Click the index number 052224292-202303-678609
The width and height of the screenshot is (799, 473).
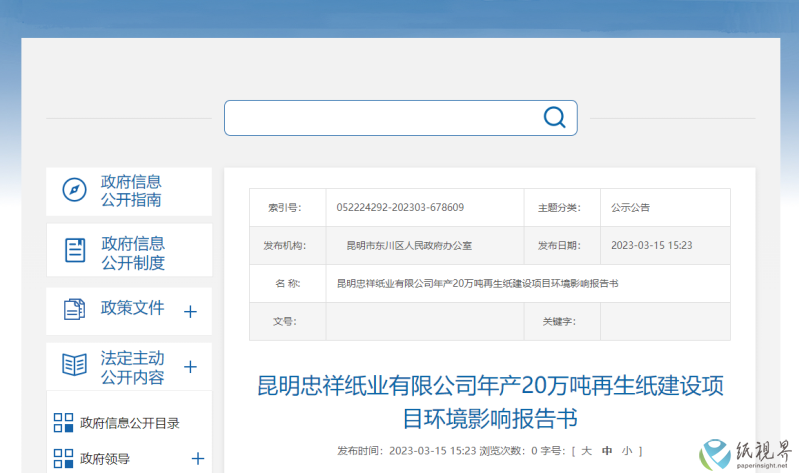[x=400, y=207]
